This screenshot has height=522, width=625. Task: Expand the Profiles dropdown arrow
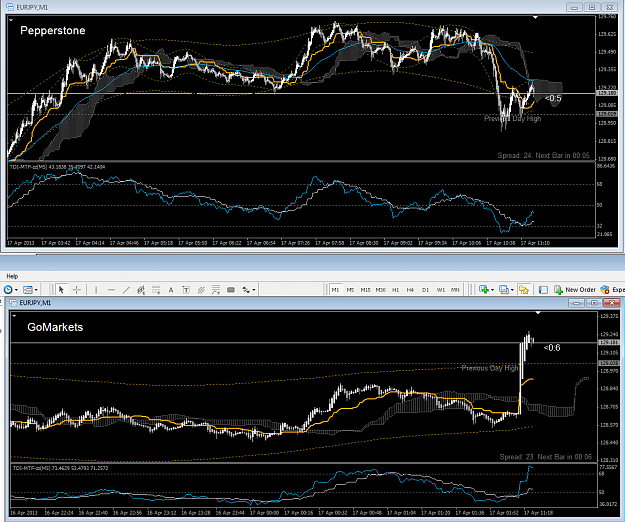click(512, 290)
